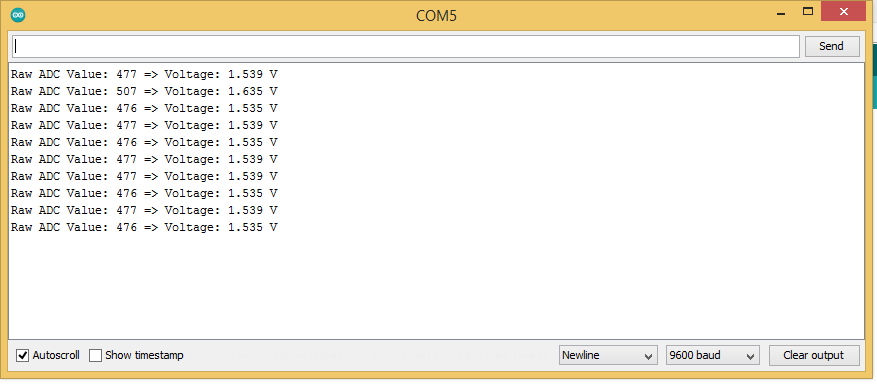This screenshot has width=877, height=384.
Task: Click the COM5 window title text
Action: coord(436,16)
